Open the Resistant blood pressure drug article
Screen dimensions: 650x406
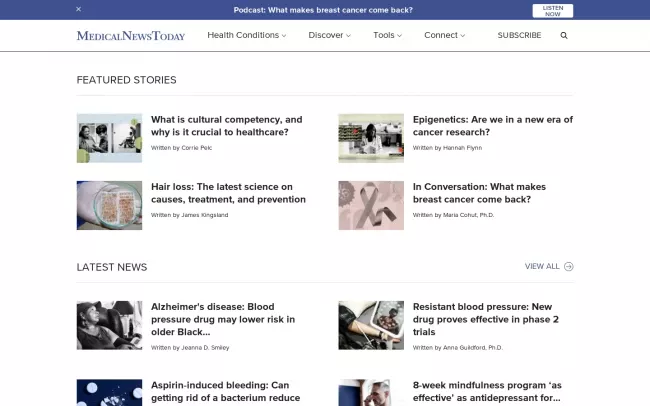pos(486,319)
